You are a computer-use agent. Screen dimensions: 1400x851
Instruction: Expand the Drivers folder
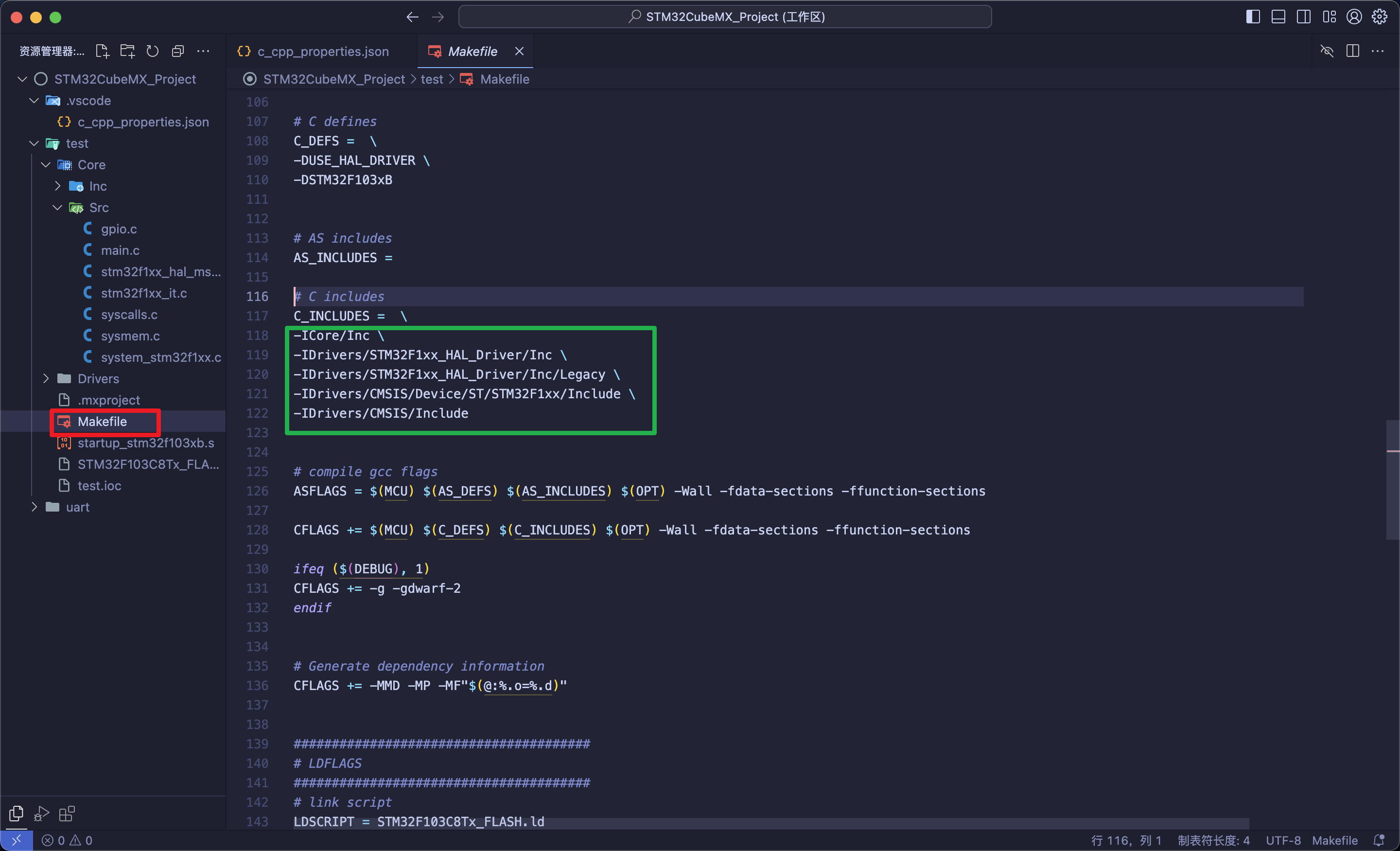coord(47,378)
